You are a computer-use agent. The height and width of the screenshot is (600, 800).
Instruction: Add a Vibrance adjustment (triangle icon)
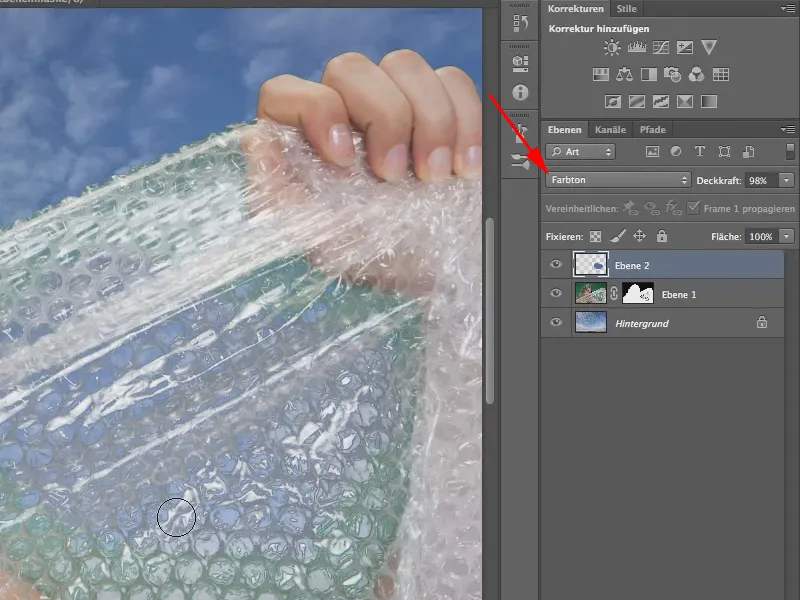click(709, 47)
